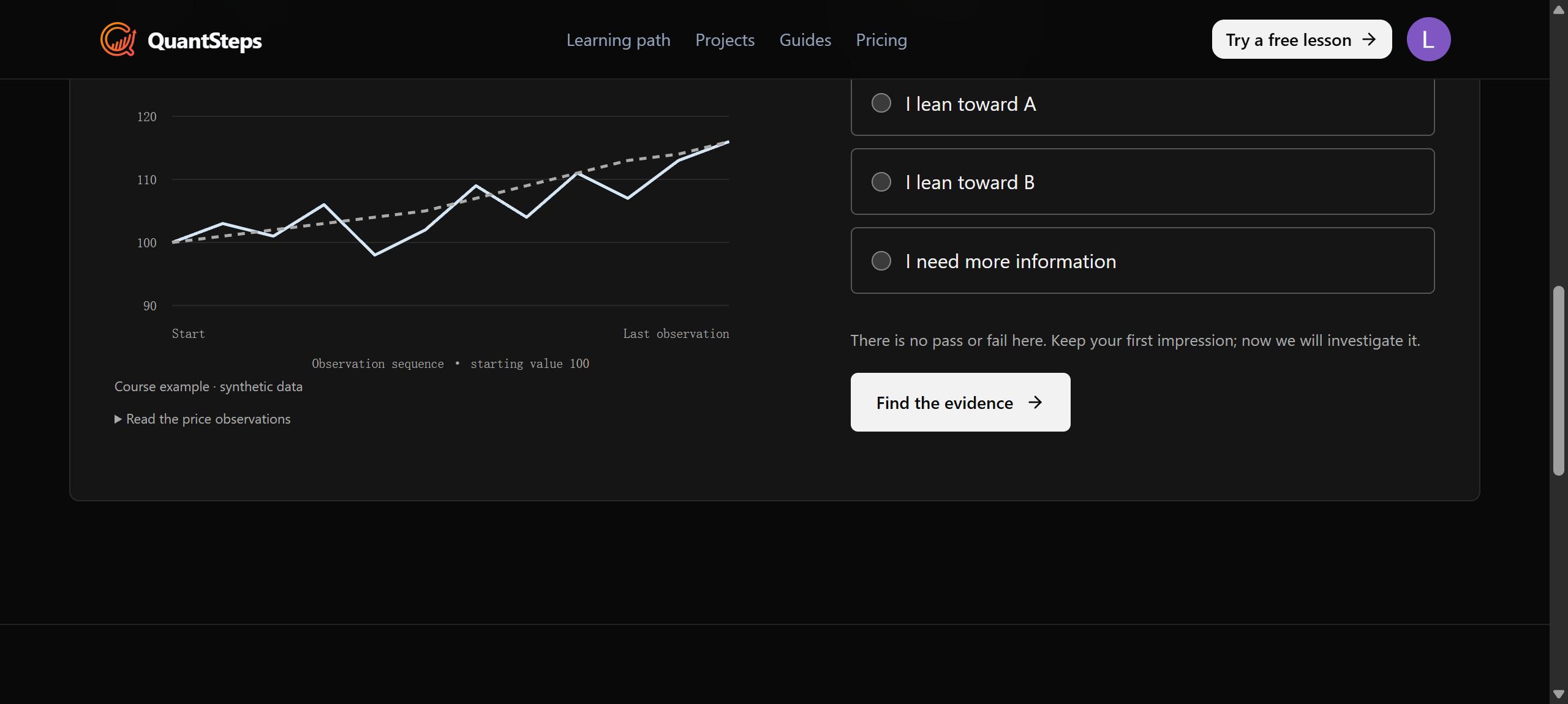Expand Read the price observations

point(202,419)
